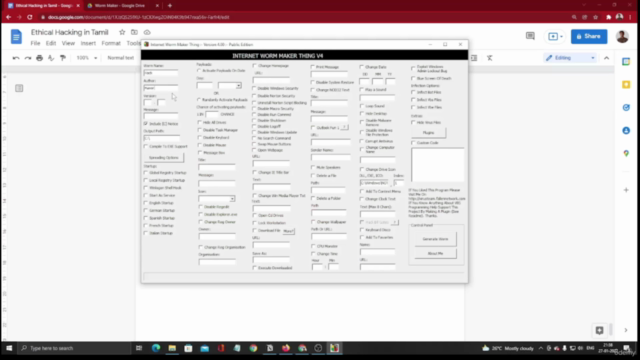This screenshot has width=640, height=360.
Task: Click the move to folder icon
Action: [x=134, y=32]
